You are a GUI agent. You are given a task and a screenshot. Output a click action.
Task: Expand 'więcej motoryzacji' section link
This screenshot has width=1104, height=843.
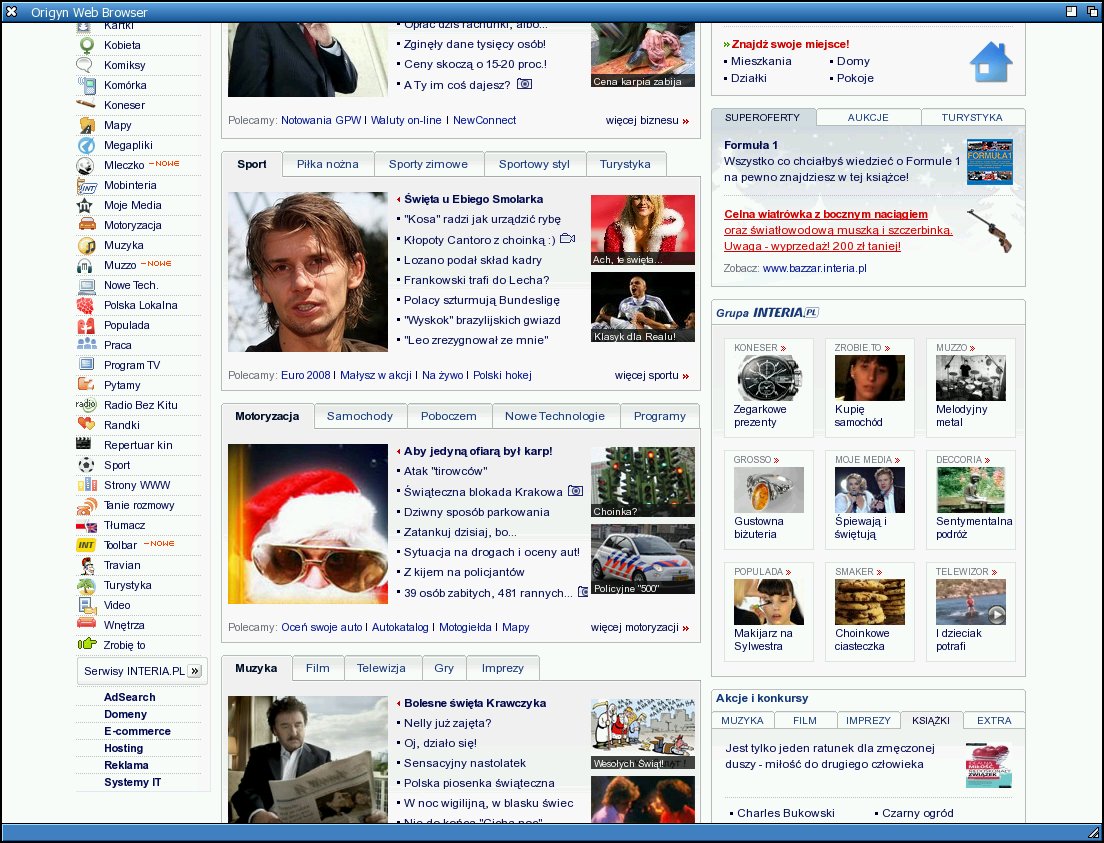pyautogui.click(x=639, y=627)
